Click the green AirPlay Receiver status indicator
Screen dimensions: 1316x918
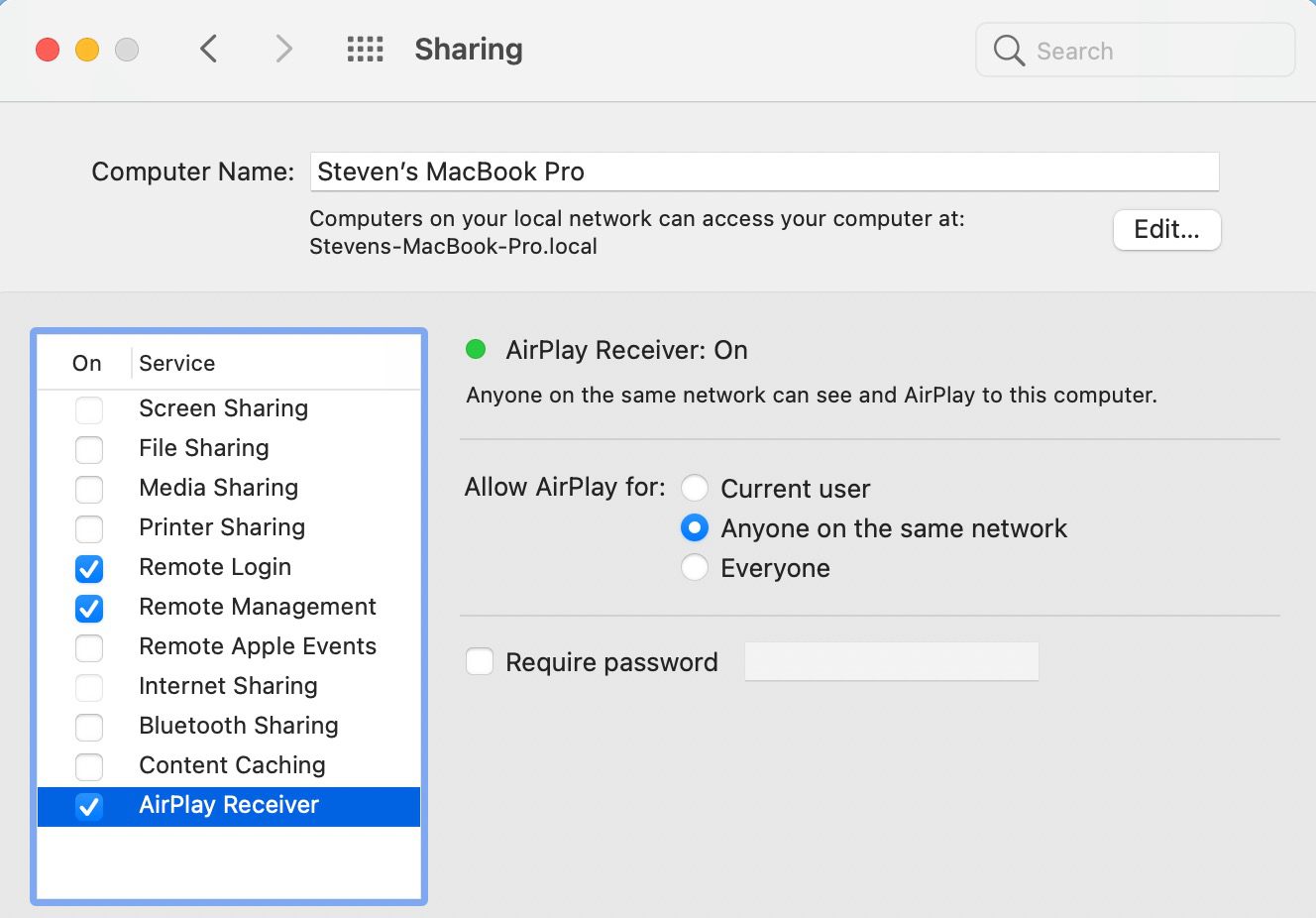(476, 349)
